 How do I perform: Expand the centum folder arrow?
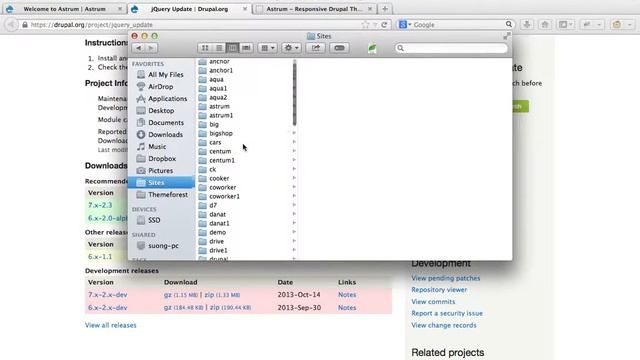[x=294, y=151]
